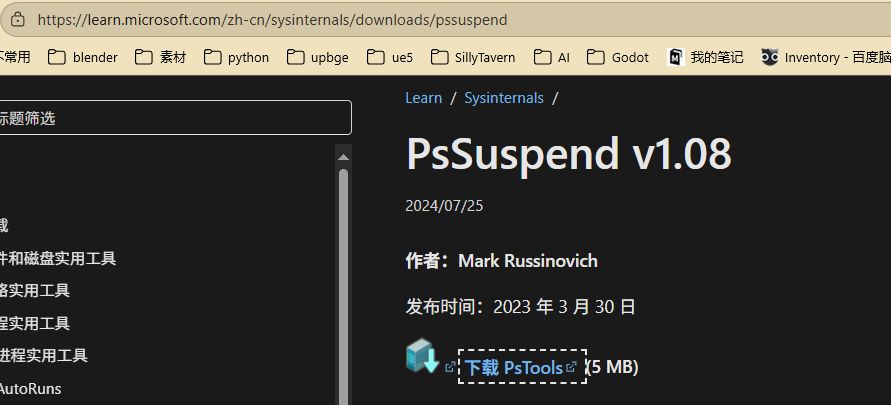Open the python bookmark folder
Screen dimensions: 891x405
tap(237, 57)
